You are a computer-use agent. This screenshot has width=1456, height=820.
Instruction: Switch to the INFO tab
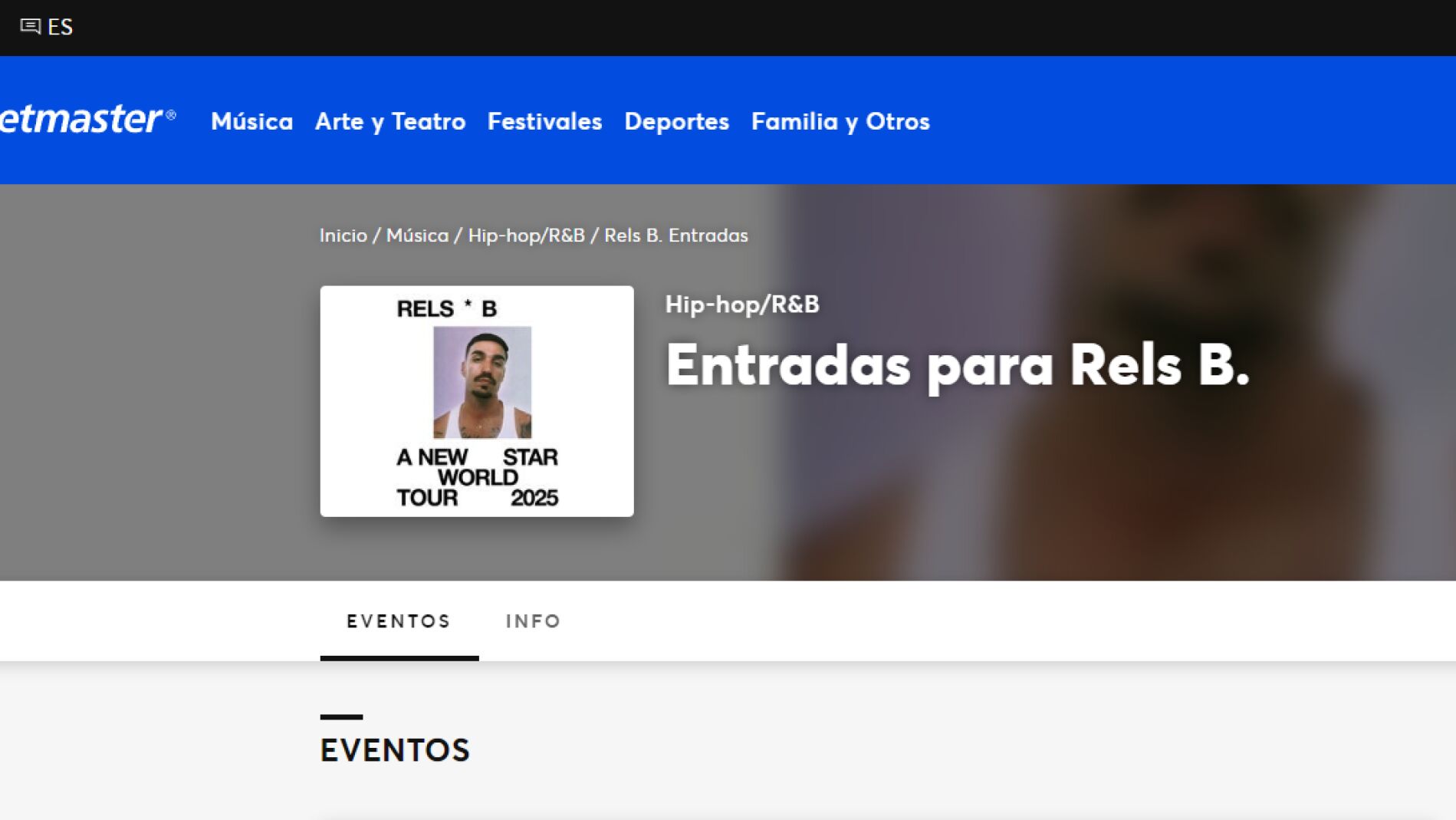(533, 621)
